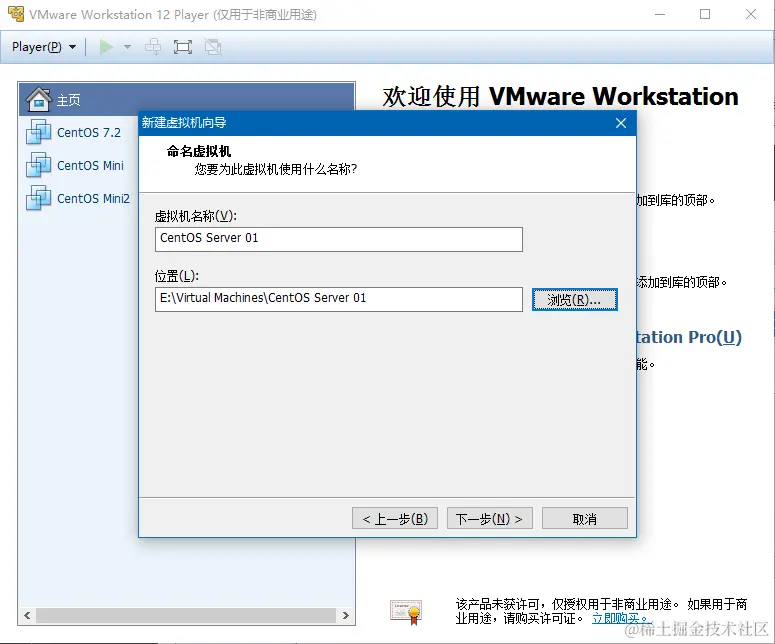Close the 新建虚拟机向导 dialog

point(621,123)
